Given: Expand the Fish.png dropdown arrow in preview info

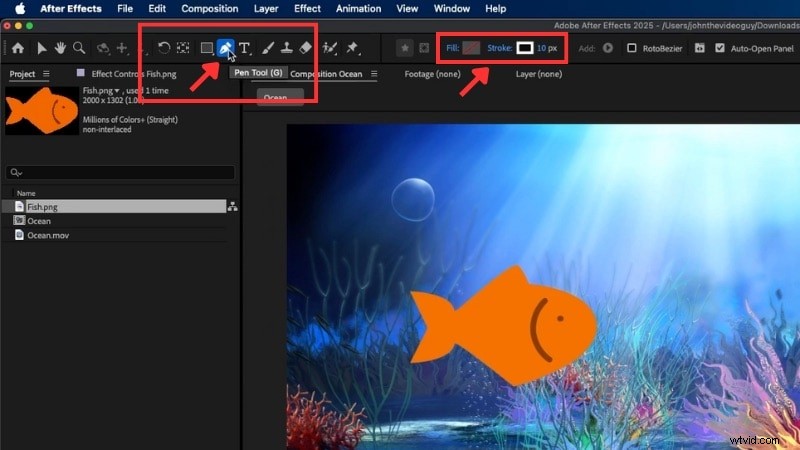Looking at the screenshot, I should [x=117, y=91].
